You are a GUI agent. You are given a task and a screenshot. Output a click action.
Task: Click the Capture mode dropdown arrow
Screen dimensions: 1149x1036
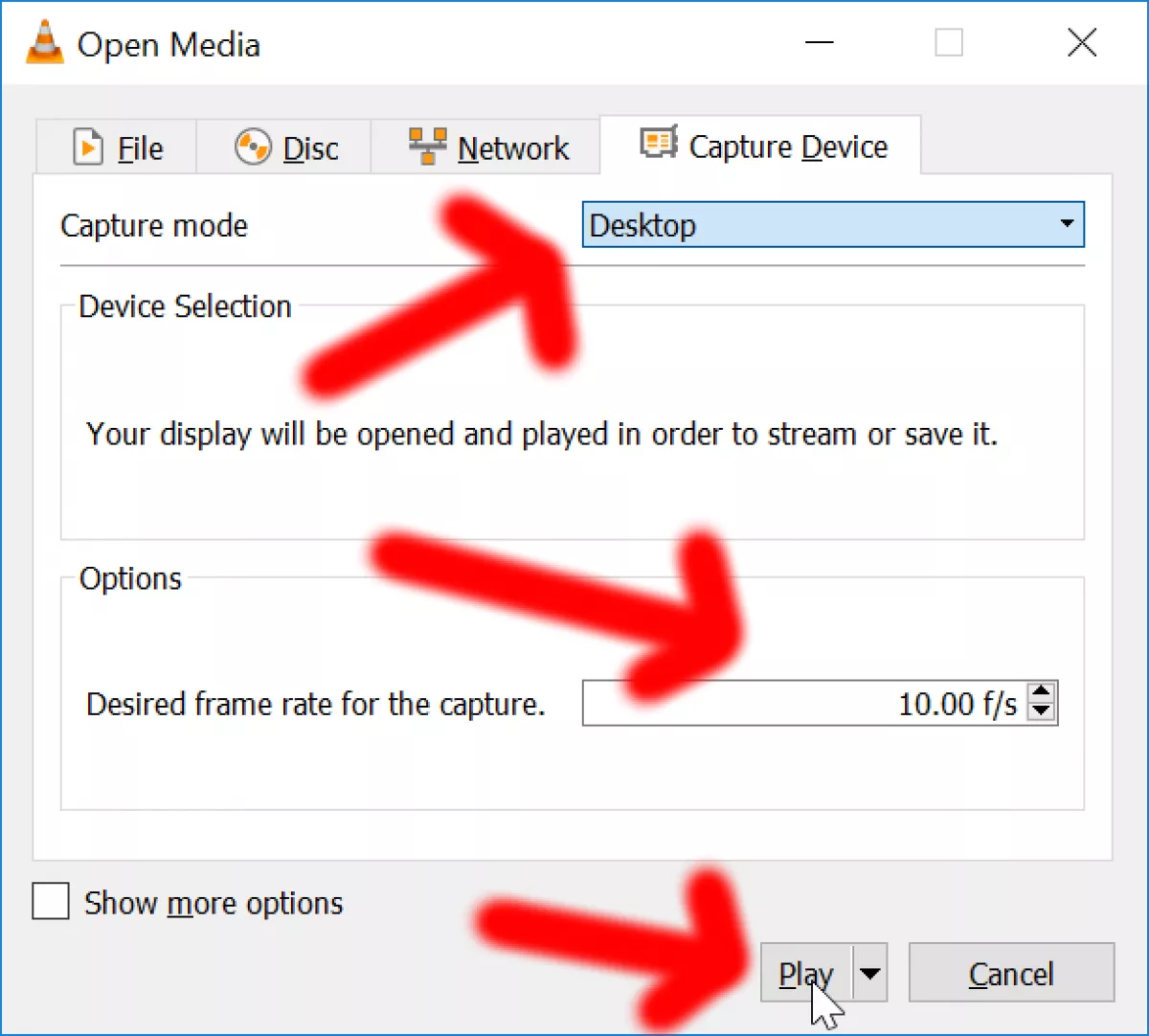coord(1067,225)
